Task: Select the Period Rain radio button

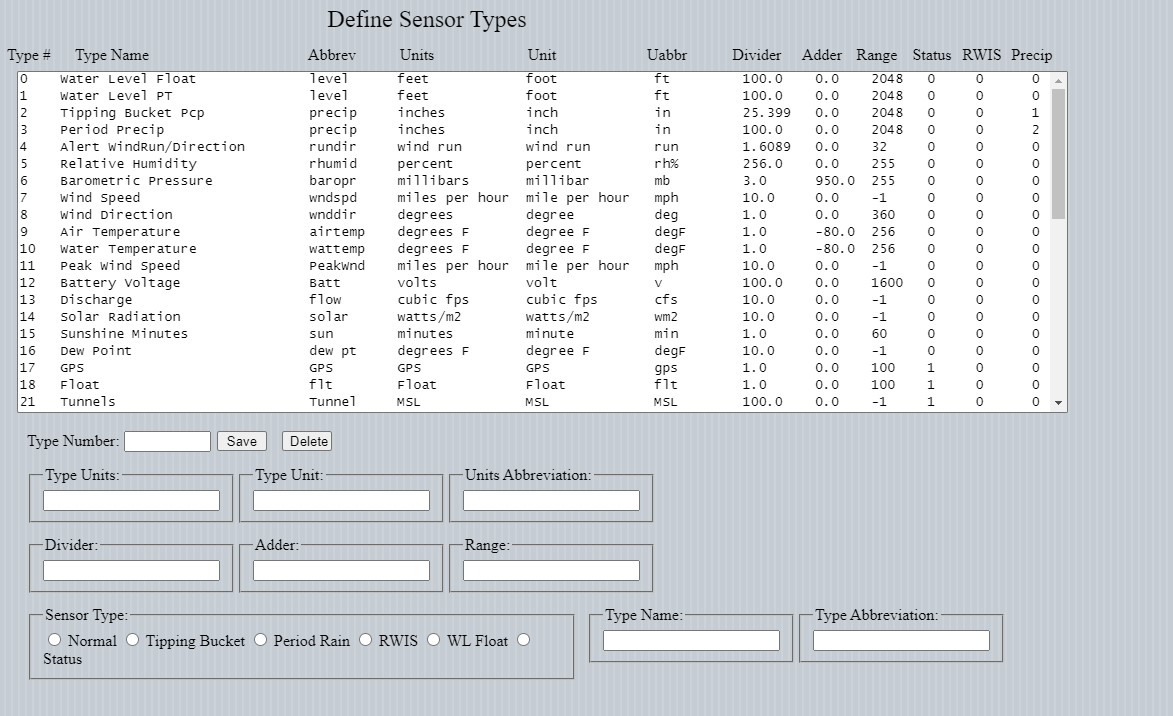Action: click(261, 640)
